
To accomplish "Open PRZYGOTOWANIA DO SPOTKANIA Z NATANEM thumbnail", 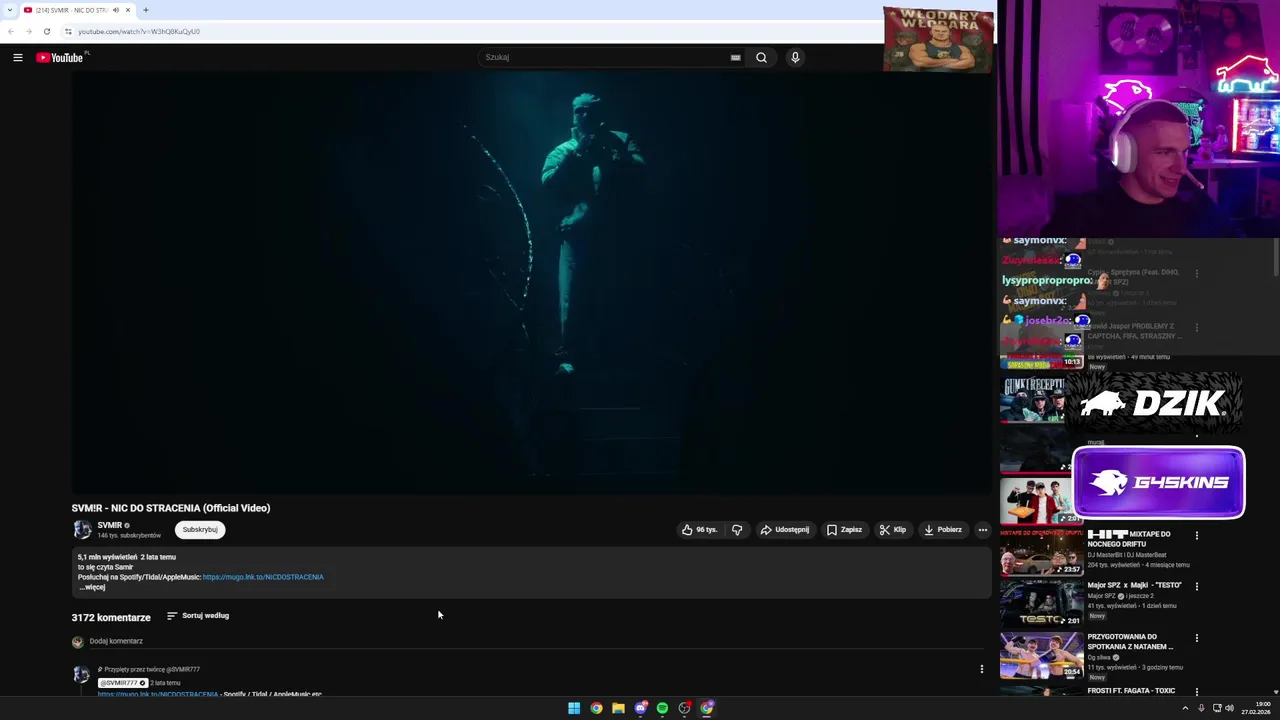I will coord(1041,655).
